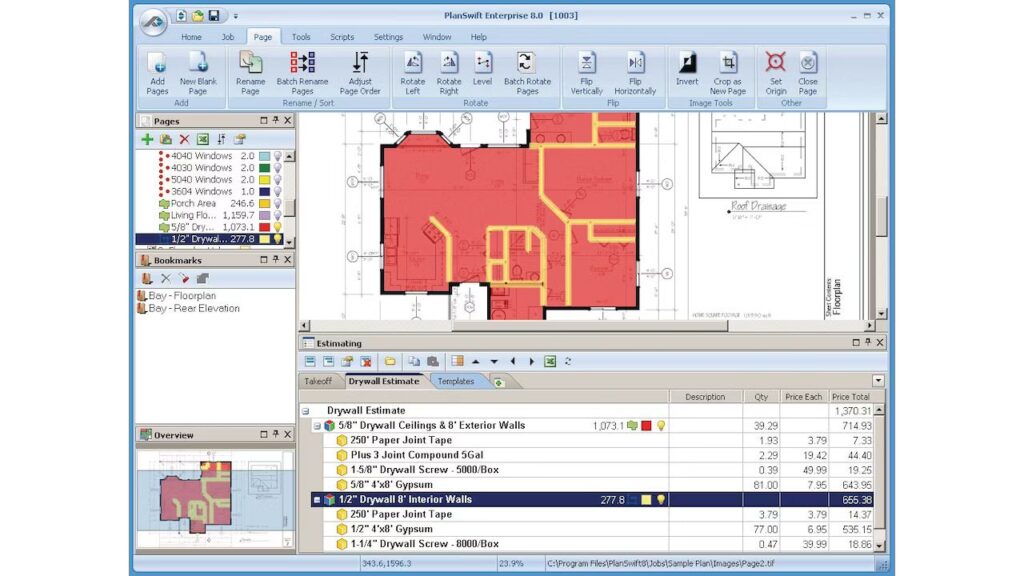Click the green plus in Pages panel

click(147, 139)
